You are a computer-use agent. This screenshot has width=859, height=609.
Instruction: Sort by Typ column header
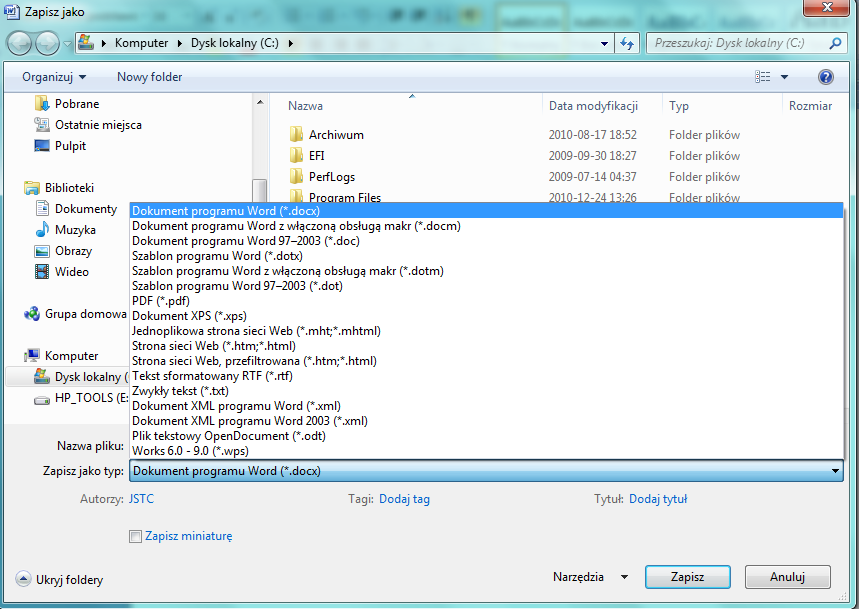coord(722,106)
